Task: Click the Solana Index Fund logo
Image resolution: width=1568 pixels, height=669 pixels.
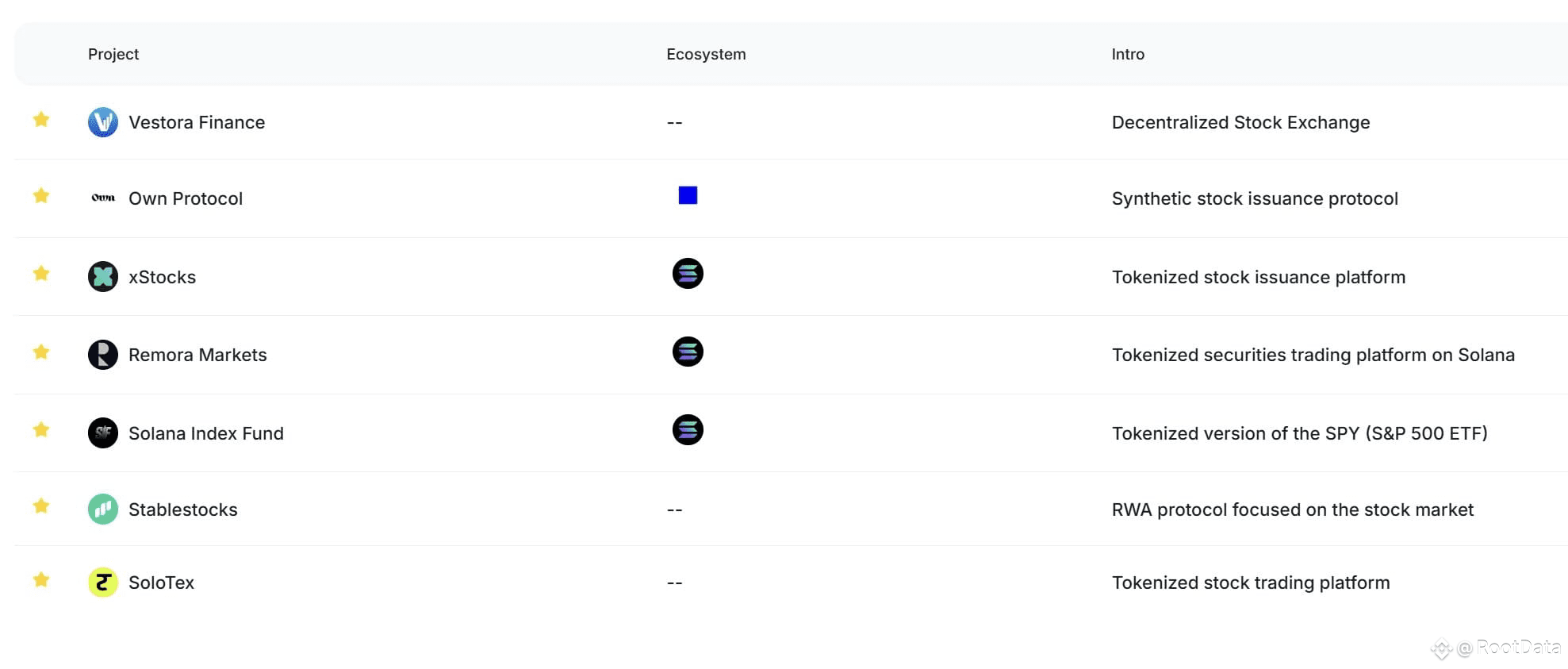Action: point(102,433)
